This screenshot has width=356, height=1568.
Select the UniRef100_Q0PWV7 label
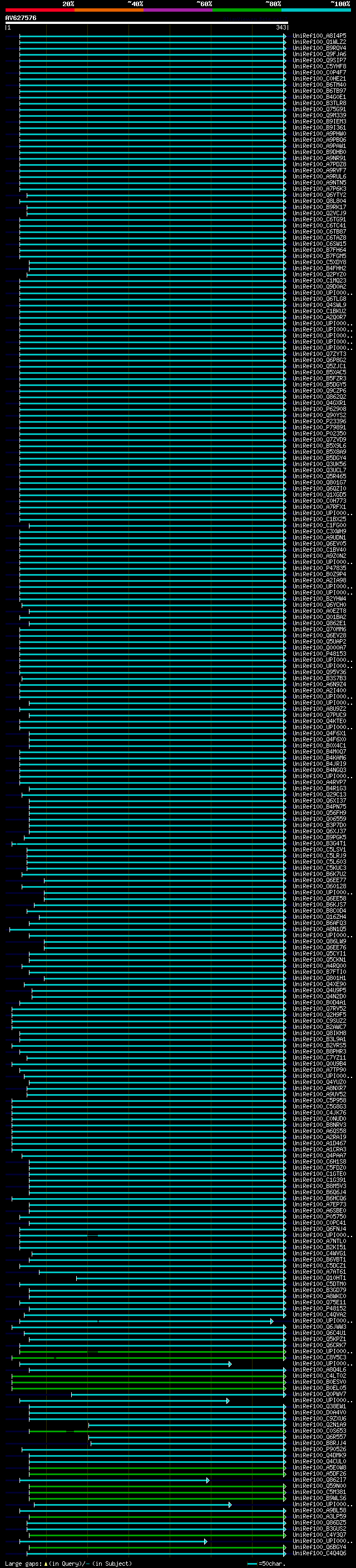tap(319, 1394)
